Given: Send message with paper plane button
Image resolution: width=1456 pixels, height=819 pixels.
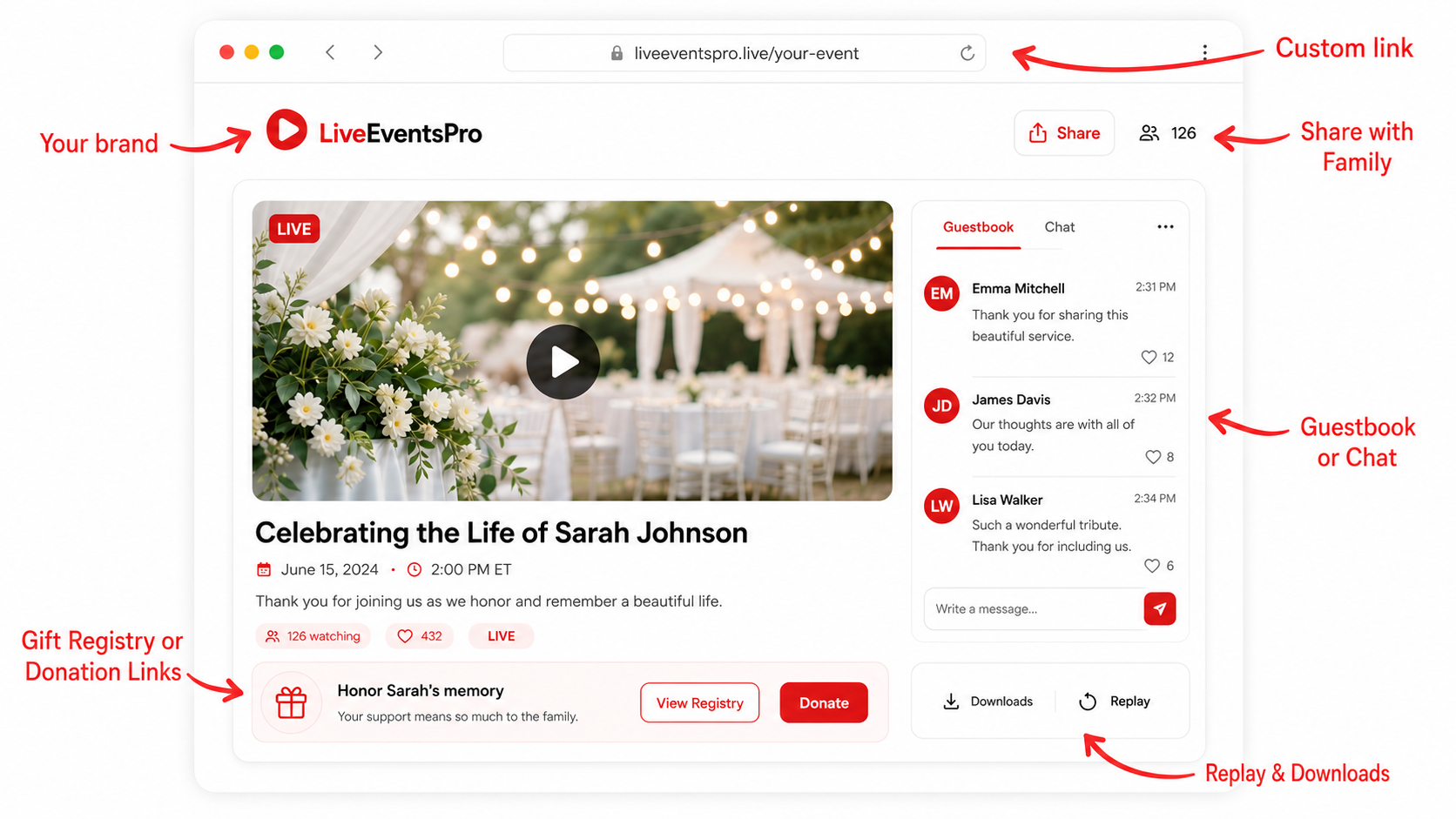Looking at the screenshot, I should tap(1160, 608).
